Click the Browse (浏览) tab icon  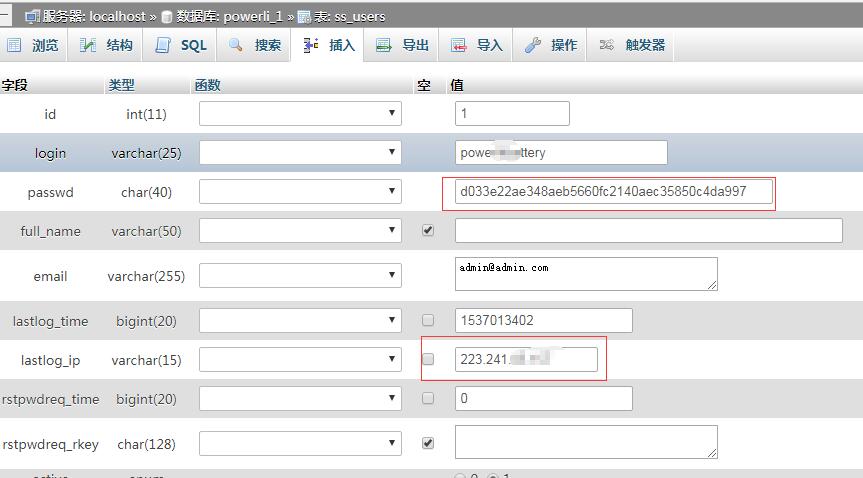coord(15,46)
